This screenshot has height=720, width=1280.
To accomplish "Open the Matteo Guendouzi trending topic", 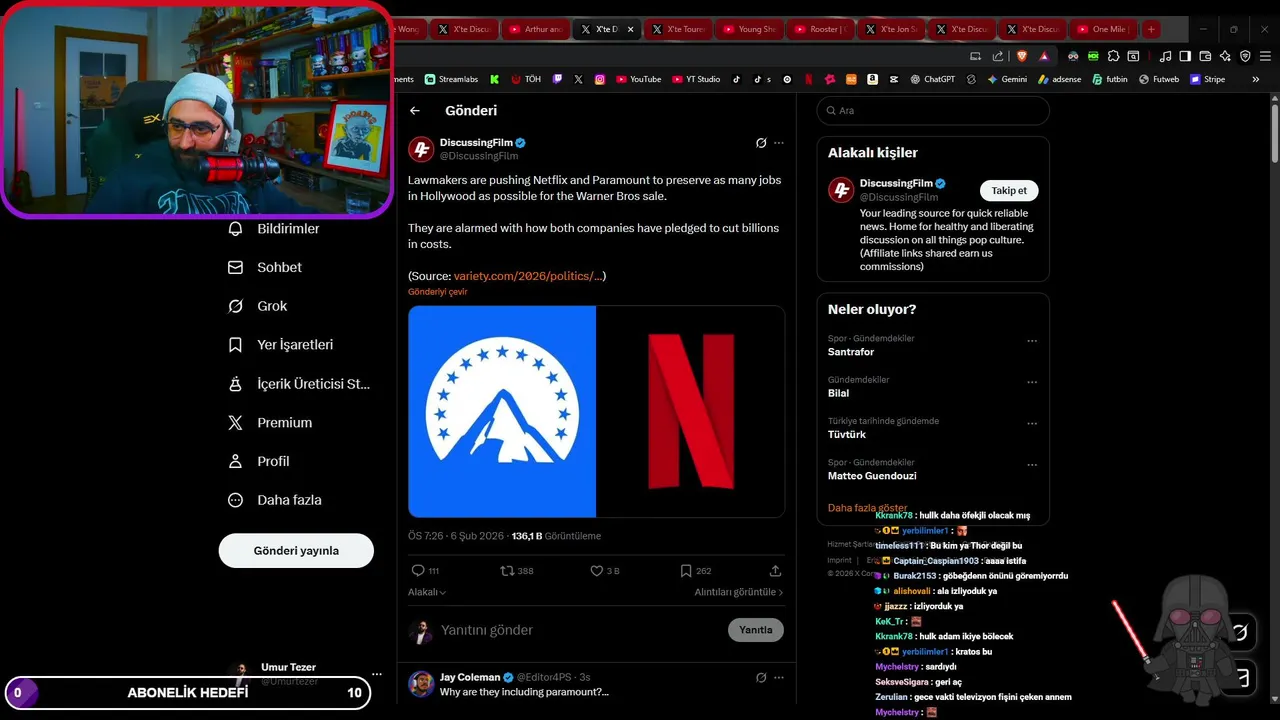I will coord(872,476).
